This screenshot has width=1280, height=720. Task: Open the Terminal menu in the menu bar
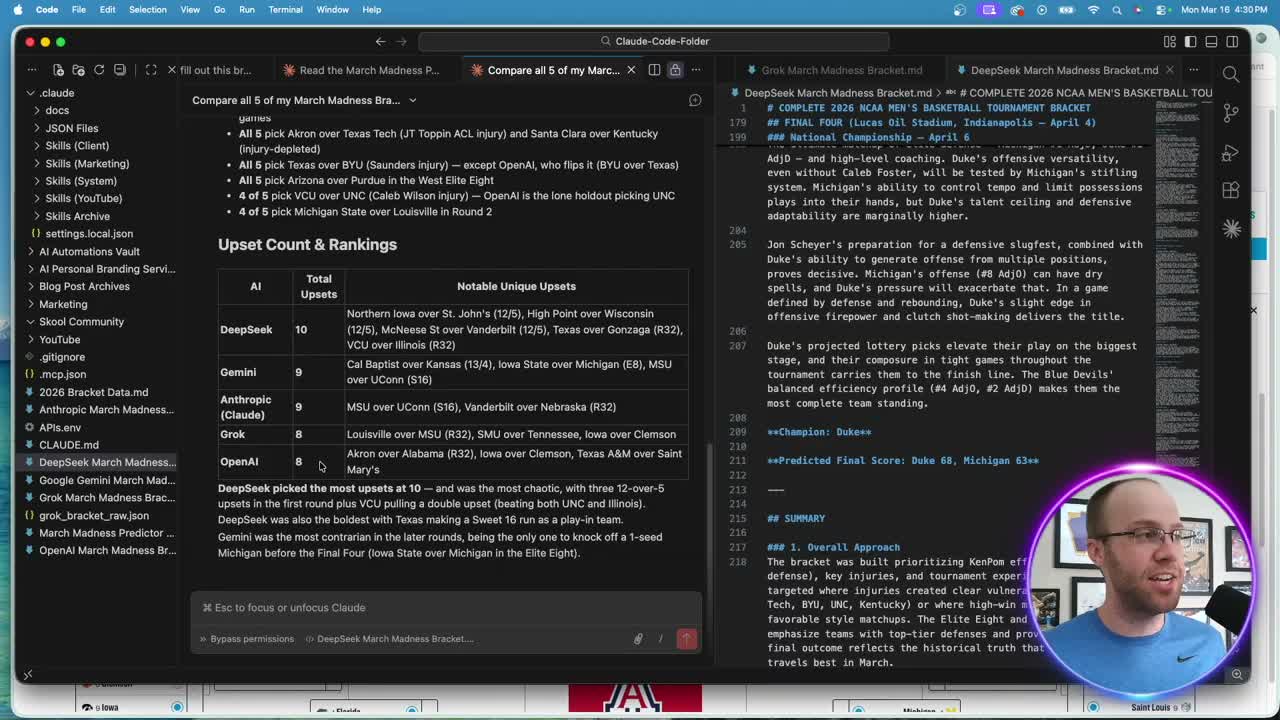(285, 9)
